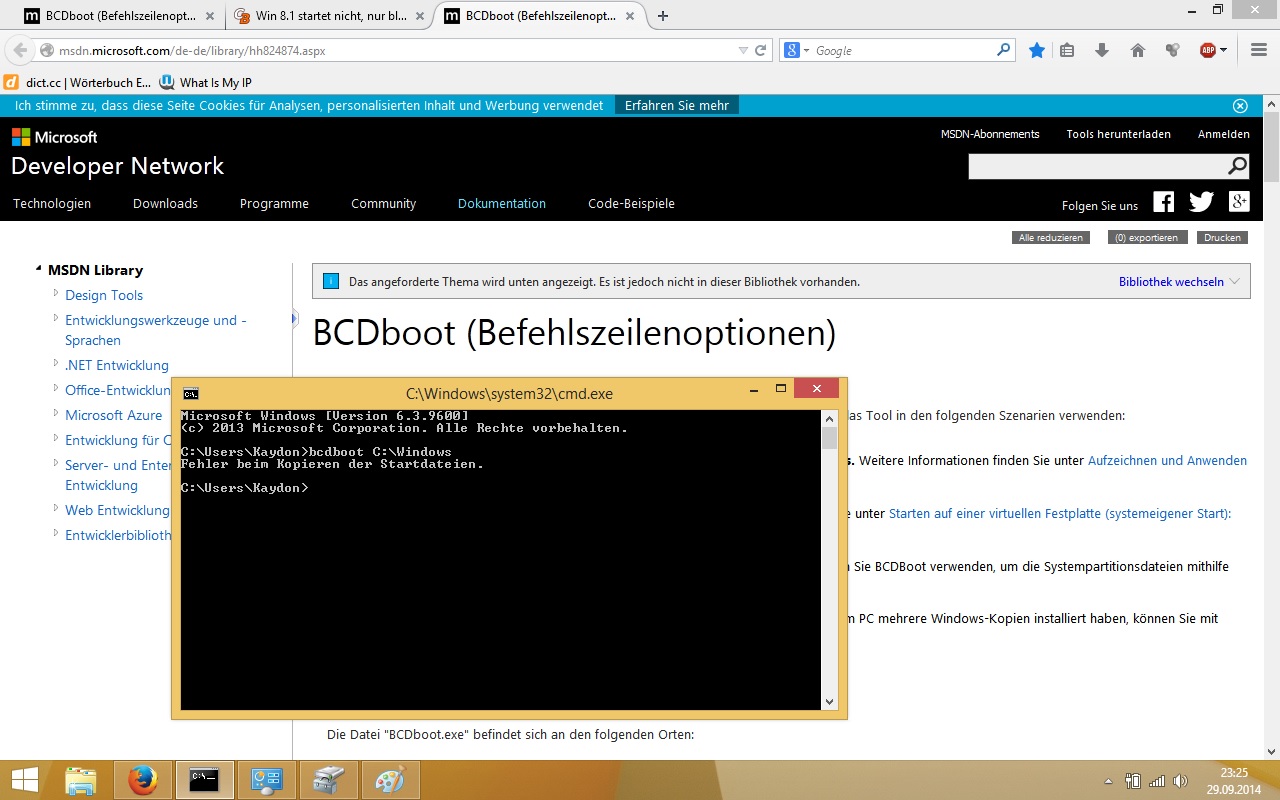Go to the Firefox home icon

pos(1138,50)
